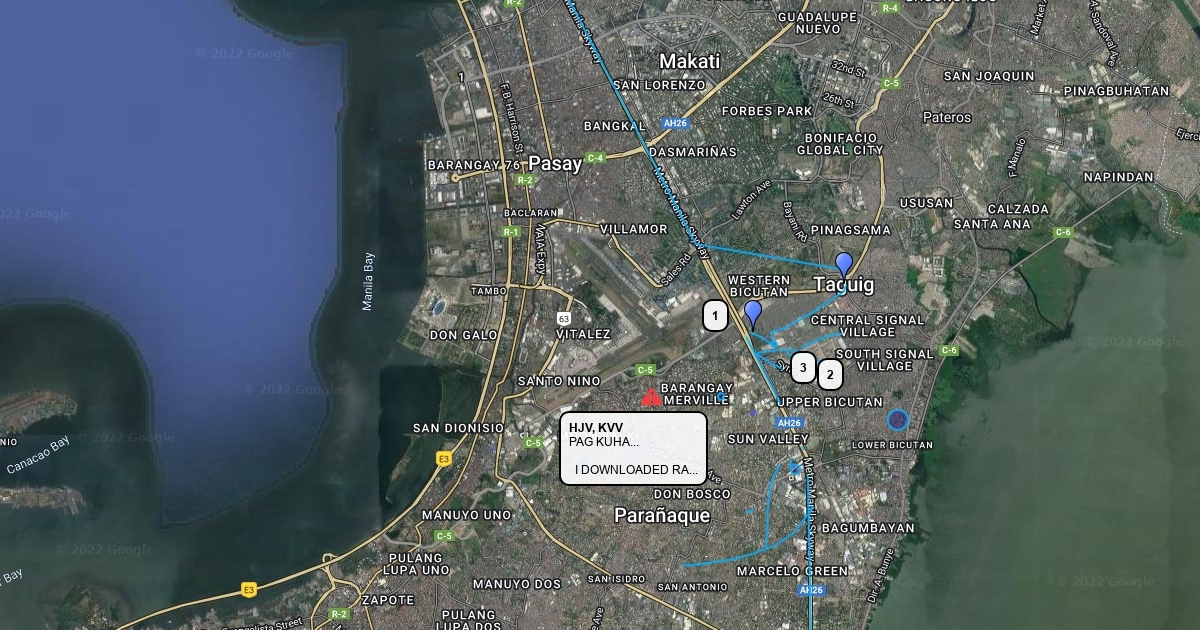
Task: Select numbered marker 2
Action: pos(830,375)
